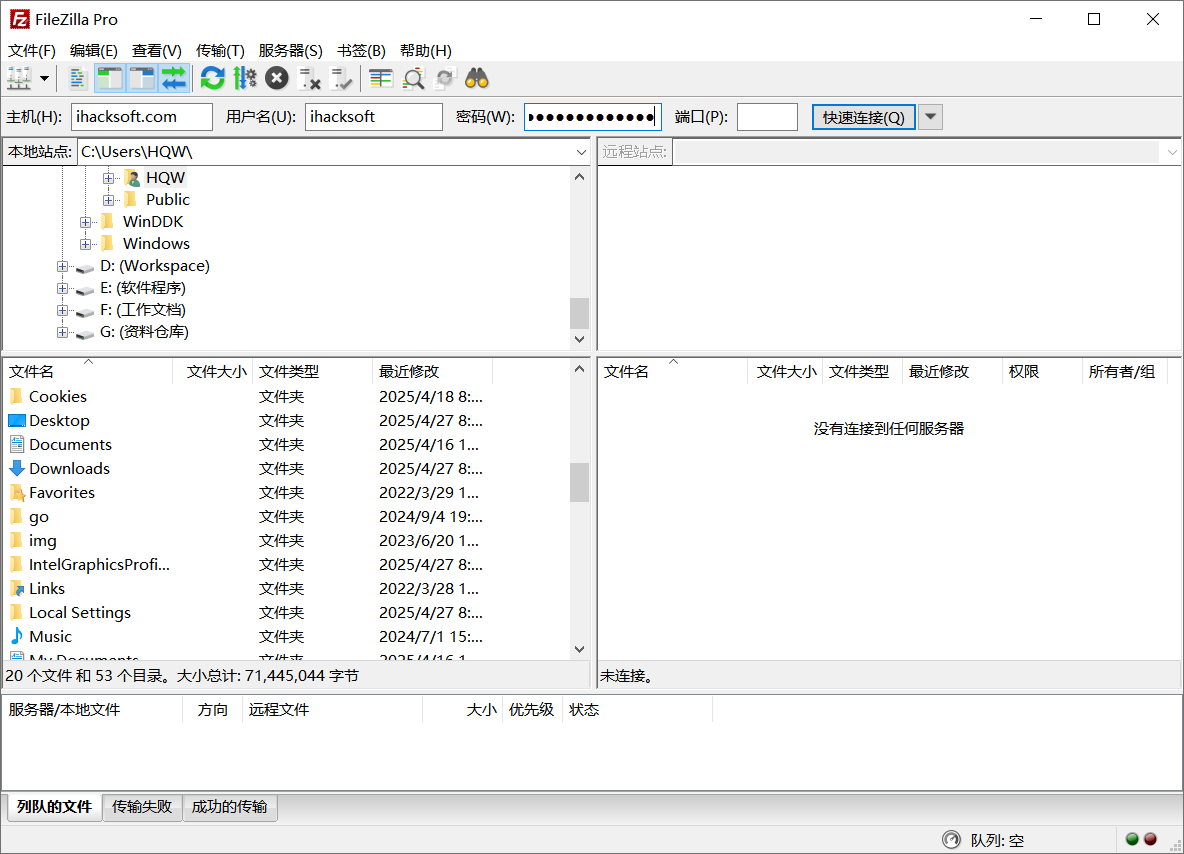Open the Site Manager dropdown arrow
Image resolution: width=1184 pixels, height=854 pixels.
coord(45,79)
